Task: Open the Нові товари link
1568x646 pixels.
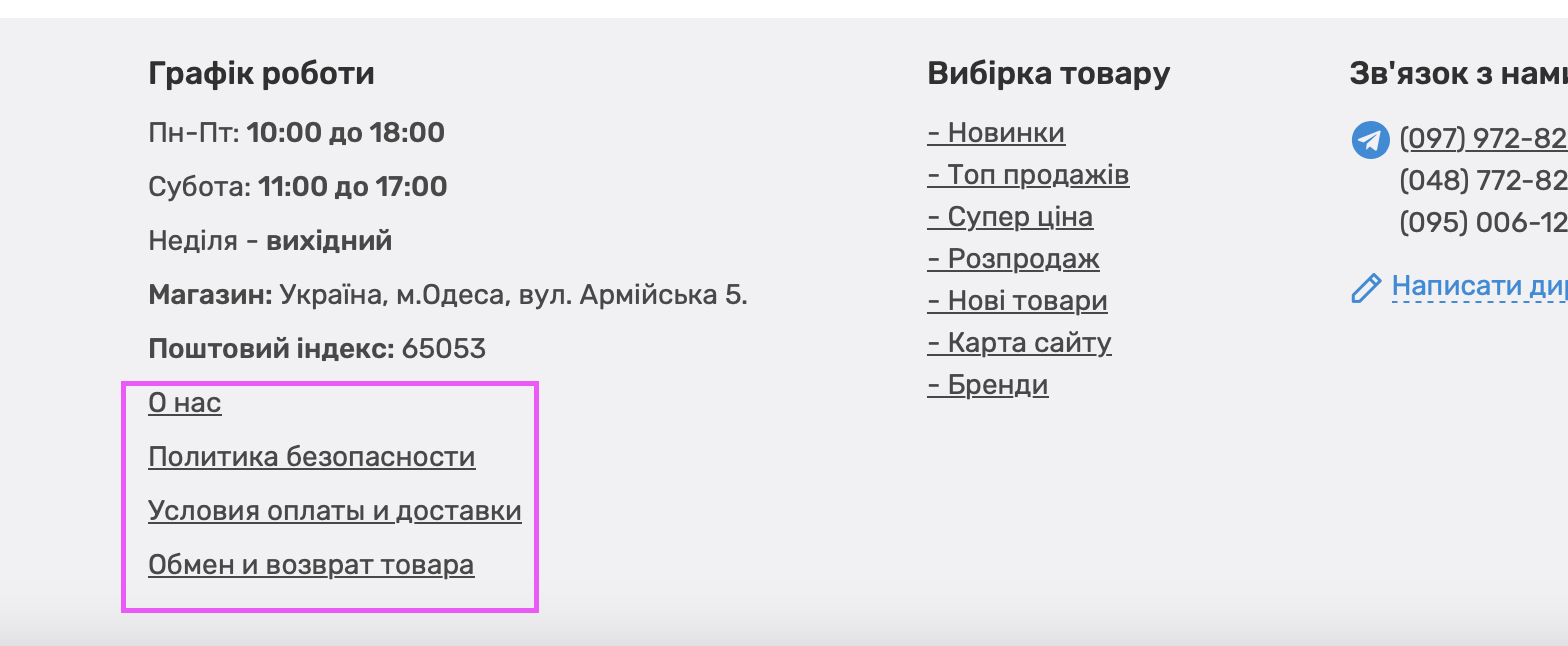Action: point(1017,301)
